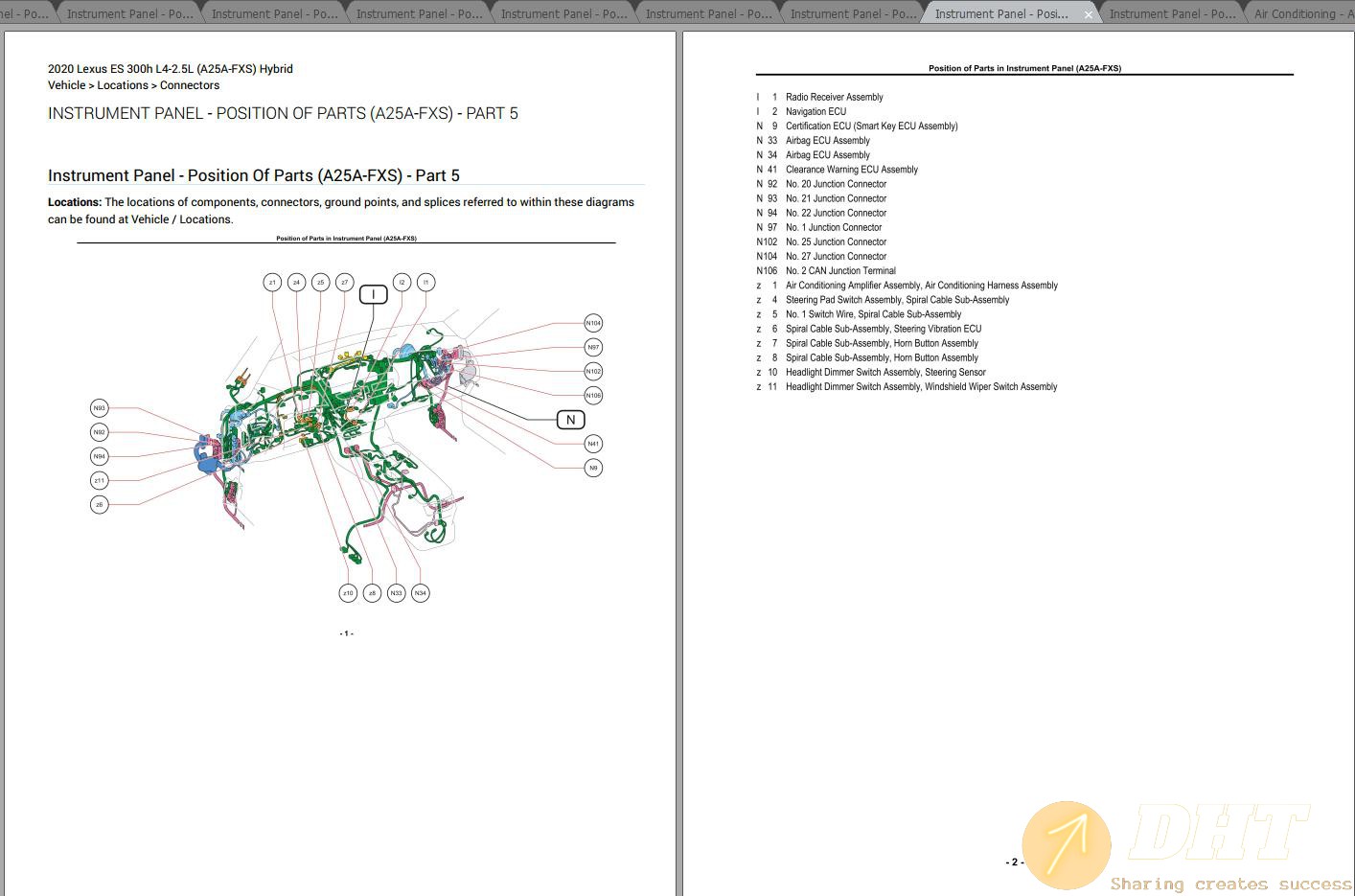Screen dimensions: 1355x896
Task: Click the N94 callout circle
Action: click(100, 456)
